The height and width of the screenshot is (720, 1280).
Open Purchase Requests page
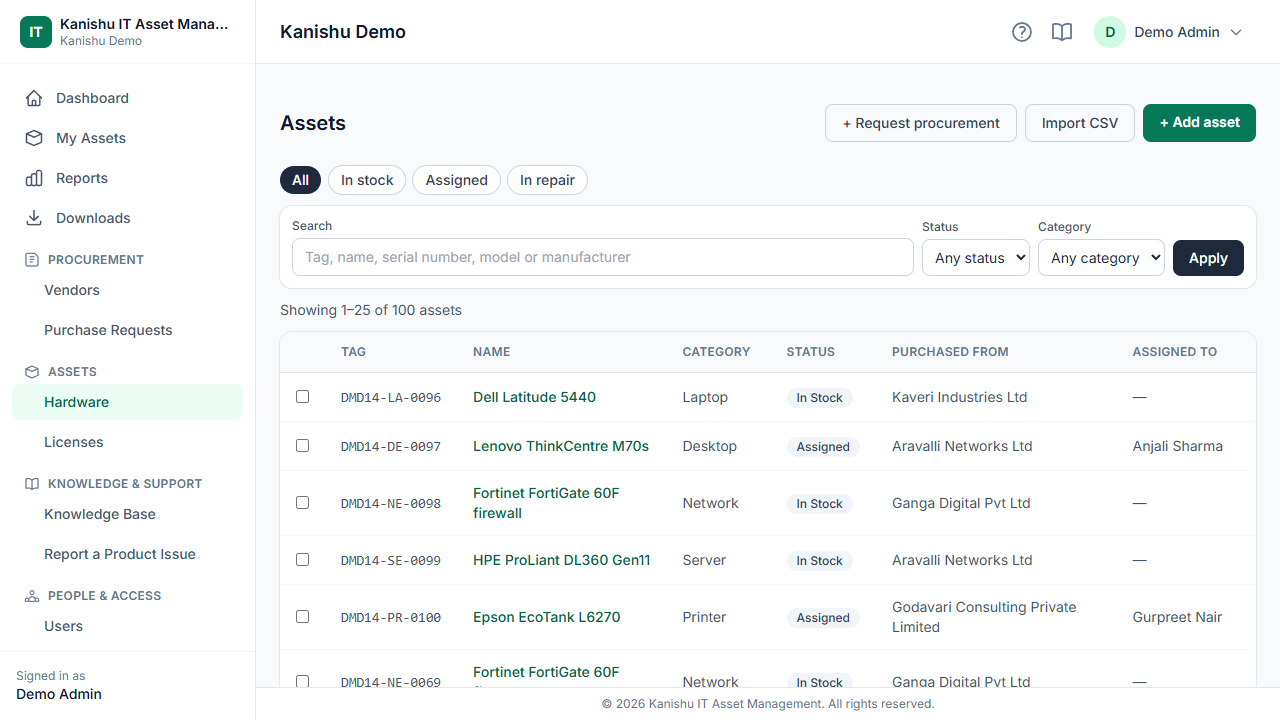click(127, 330)
